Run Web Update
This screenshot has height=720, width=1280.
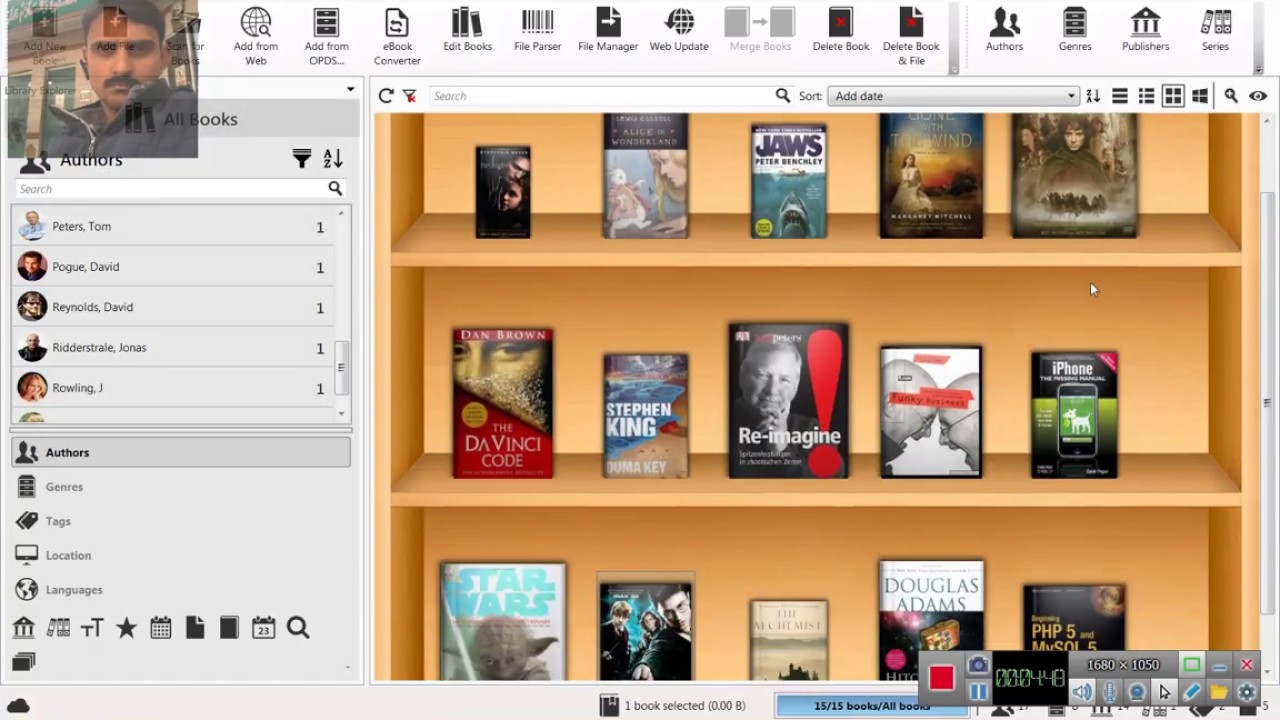(x=679, y=30)
